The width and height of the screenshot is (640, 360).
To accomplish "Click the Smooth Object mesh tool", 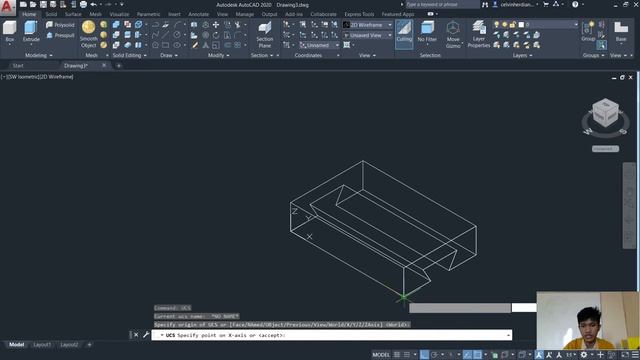I will coord(89,34).
